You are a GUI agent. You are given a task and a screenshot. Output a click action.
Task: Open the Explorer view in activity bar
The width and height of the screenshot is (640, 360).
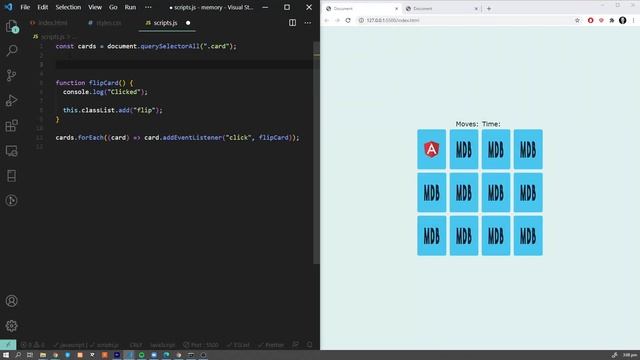tap(11, 26)
